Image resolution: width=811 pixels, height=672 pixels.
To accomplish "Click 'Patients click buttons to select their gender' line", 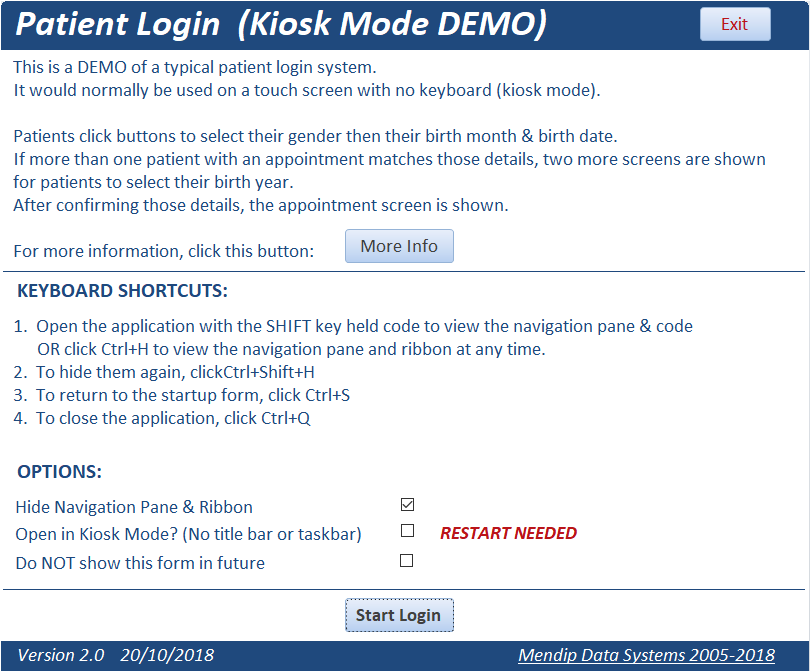I will [316, 136].
